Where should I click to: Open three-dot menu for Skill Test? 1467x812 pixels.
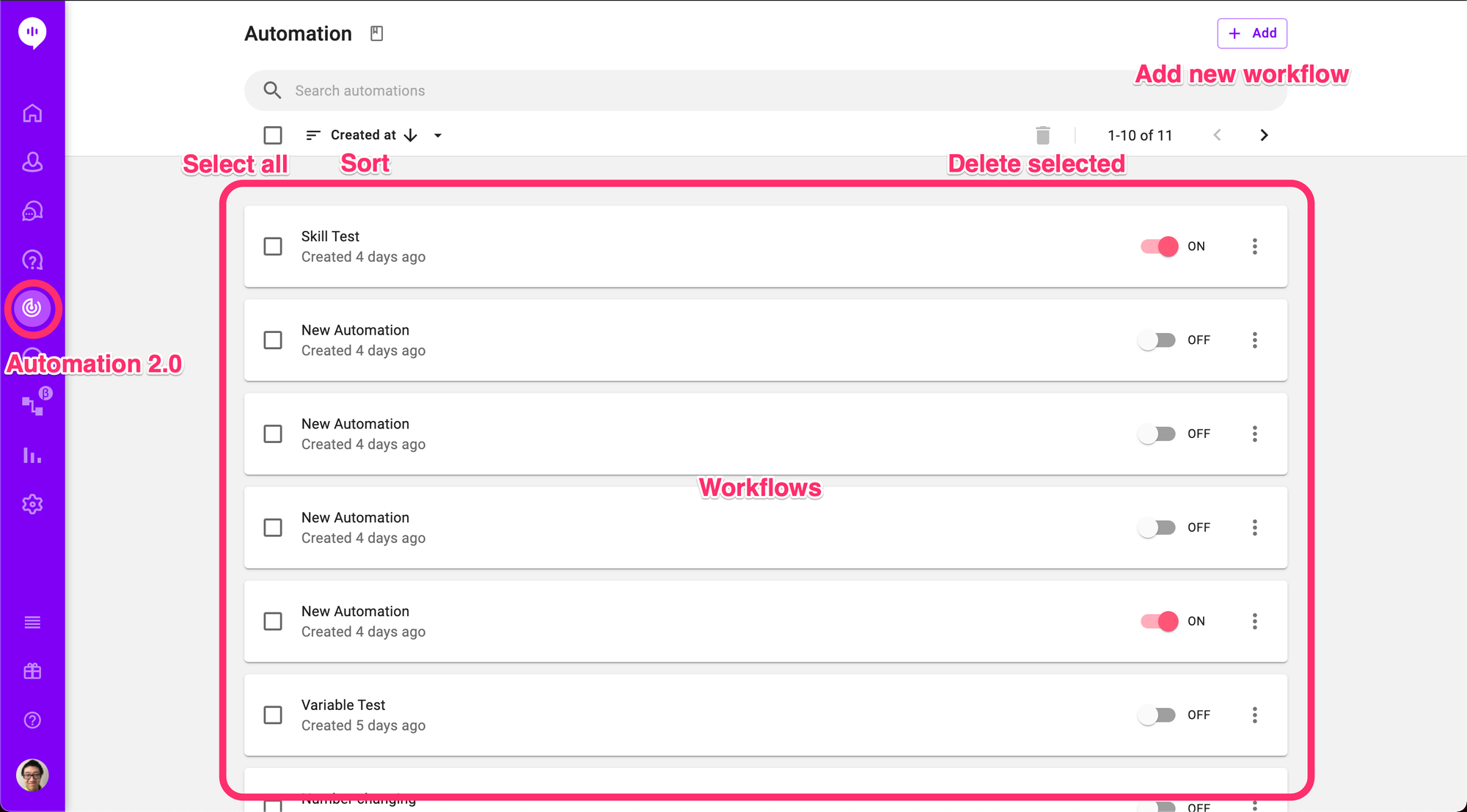1254,246
